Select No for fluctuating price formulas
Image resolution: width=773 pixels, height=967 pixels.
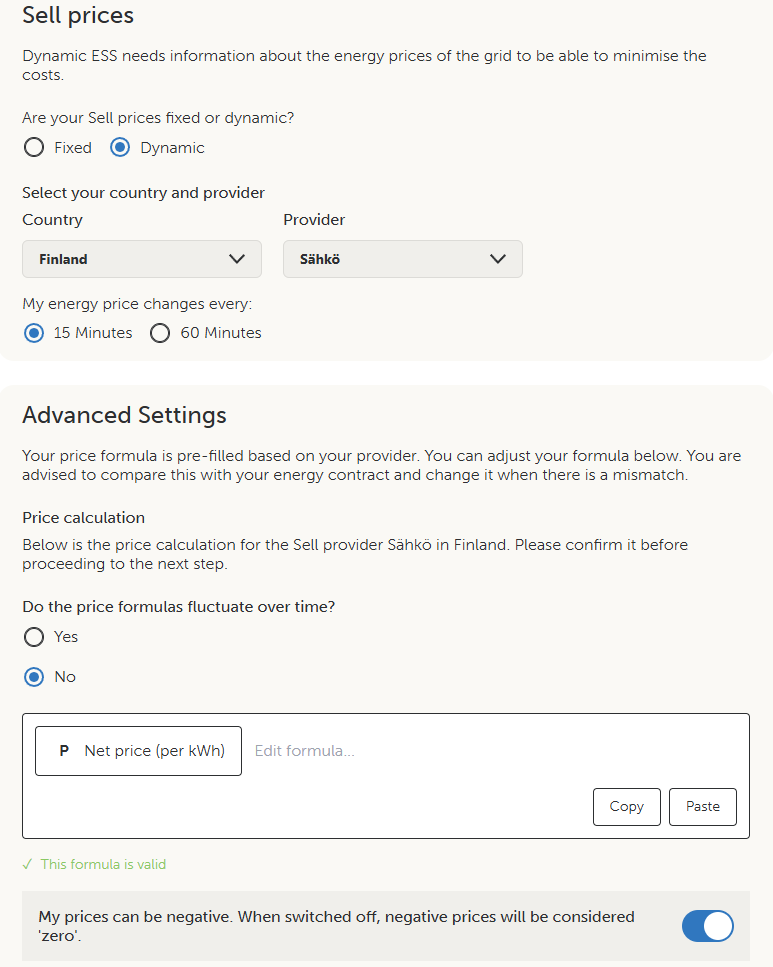34,677
